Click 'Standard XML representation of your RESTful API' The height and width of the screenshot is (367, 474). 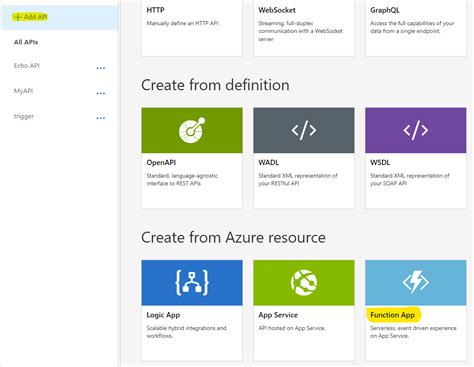(x=298, y=179)
